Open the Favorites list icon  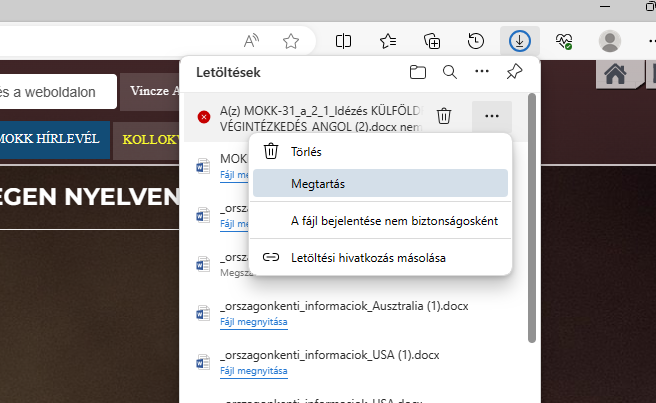coord(388,41)
